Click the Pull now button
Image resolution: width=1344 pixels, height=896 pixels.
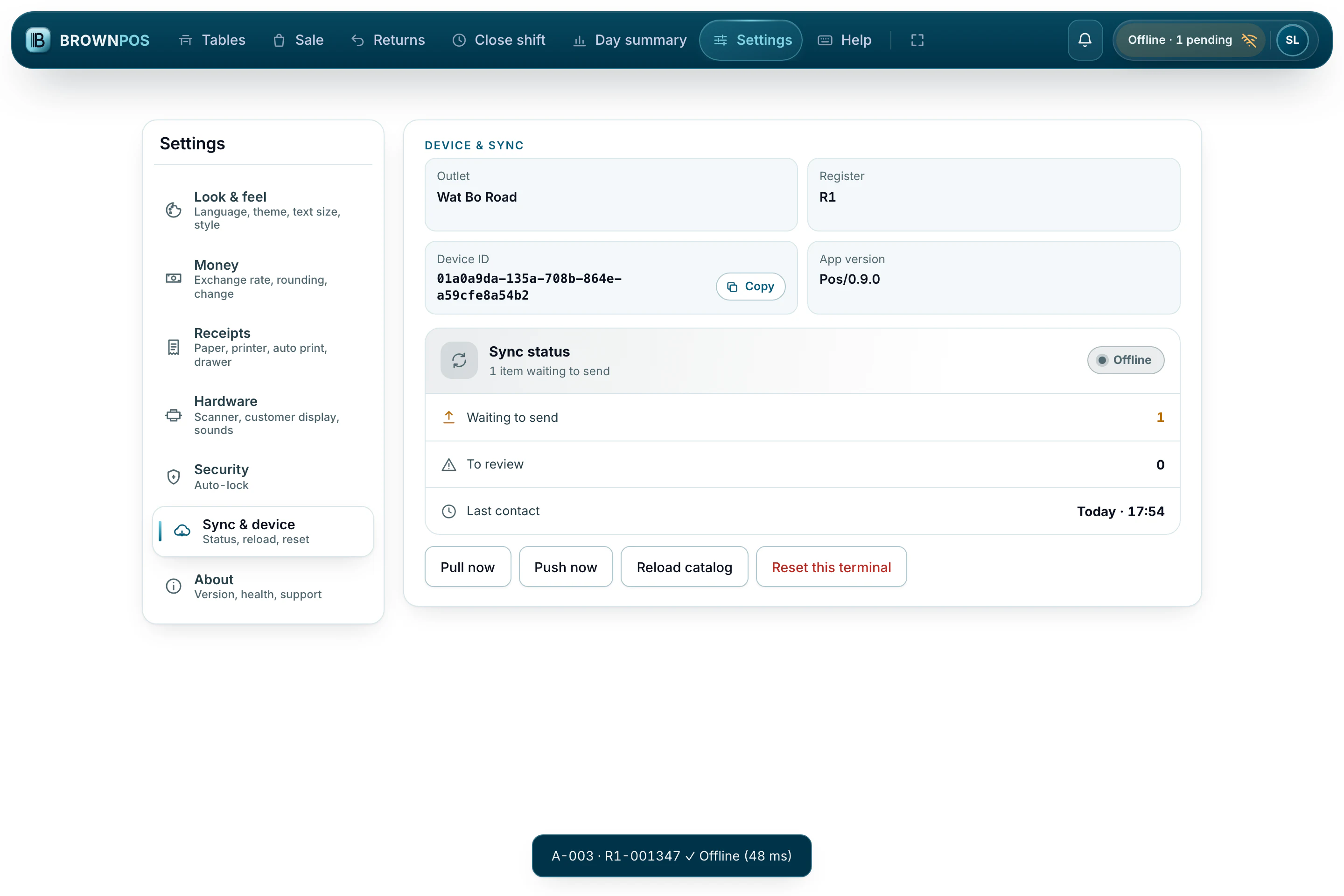coord(468,567)
